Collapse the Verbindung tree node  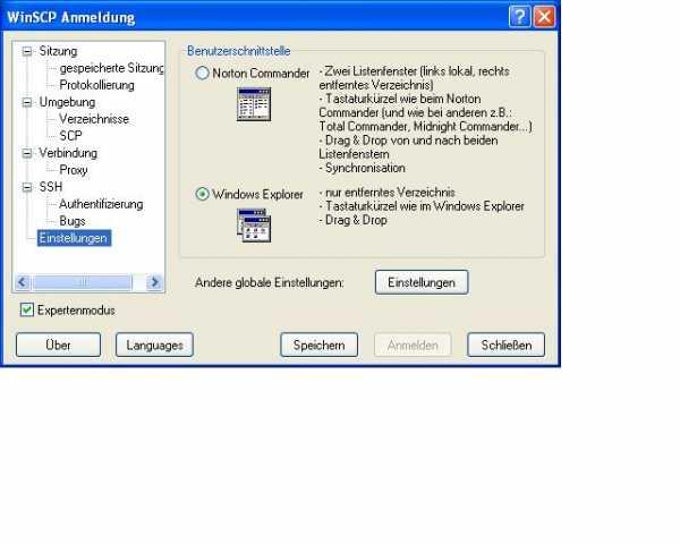click(x=27, y=153)
